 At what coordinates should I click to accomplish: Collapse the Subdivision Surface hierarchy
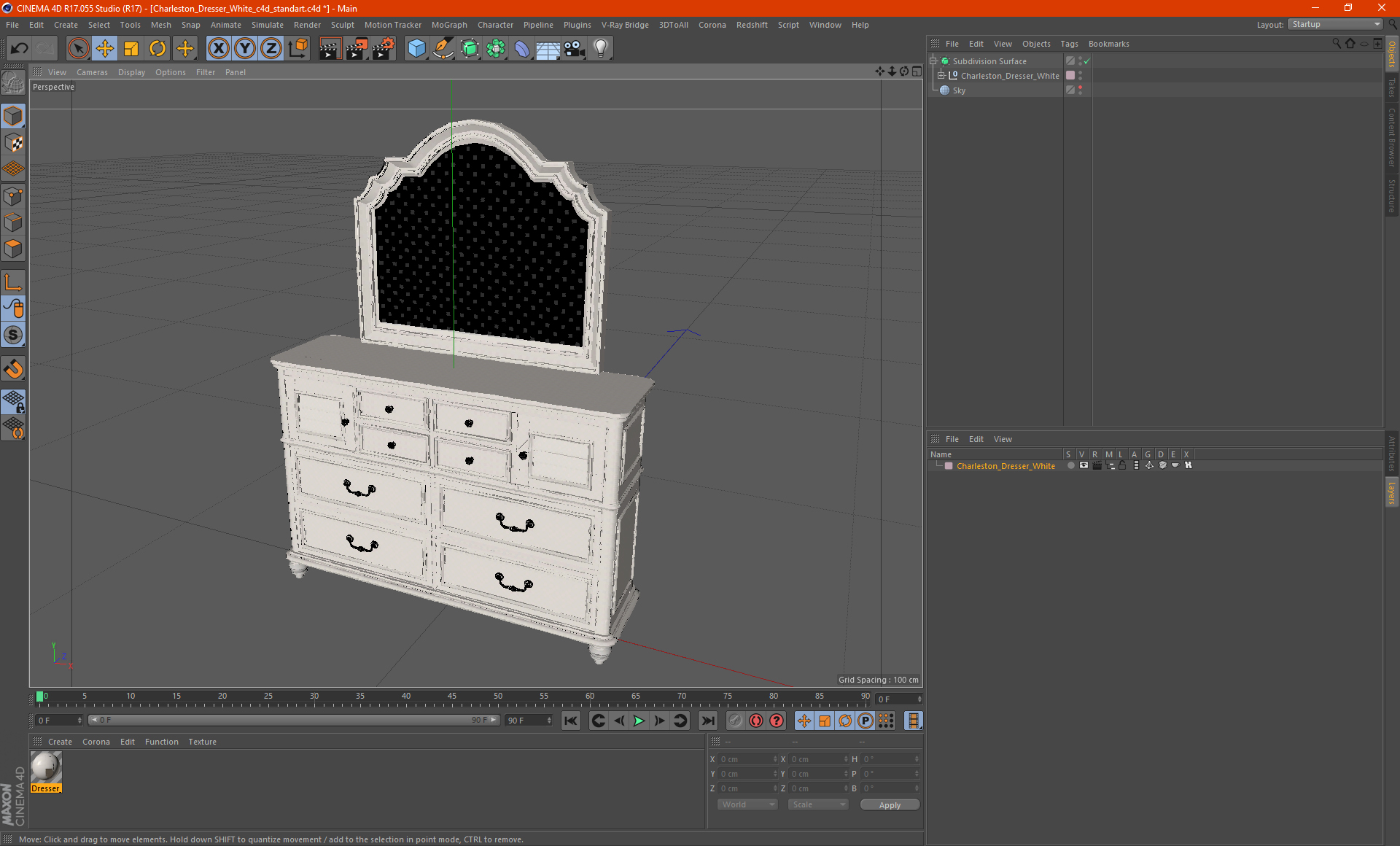tap(933, 61)
